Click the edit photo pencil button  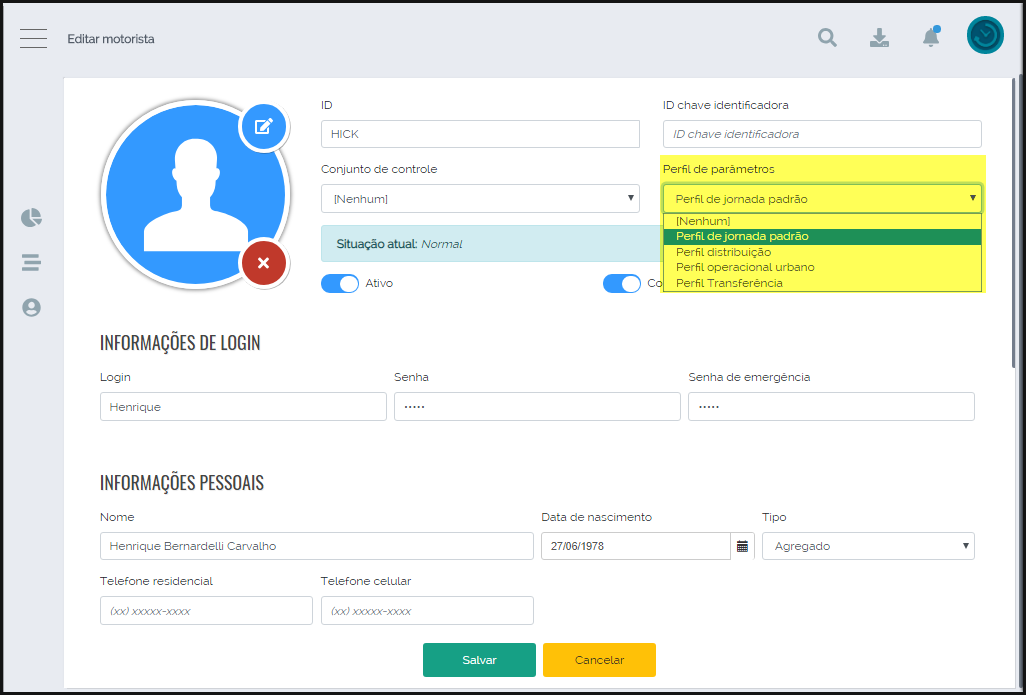263,126
